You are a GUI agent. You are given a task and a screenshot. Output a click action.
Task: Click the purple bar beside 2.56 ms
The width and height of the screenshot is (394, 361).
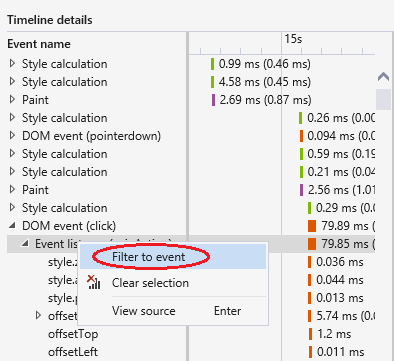302,190
